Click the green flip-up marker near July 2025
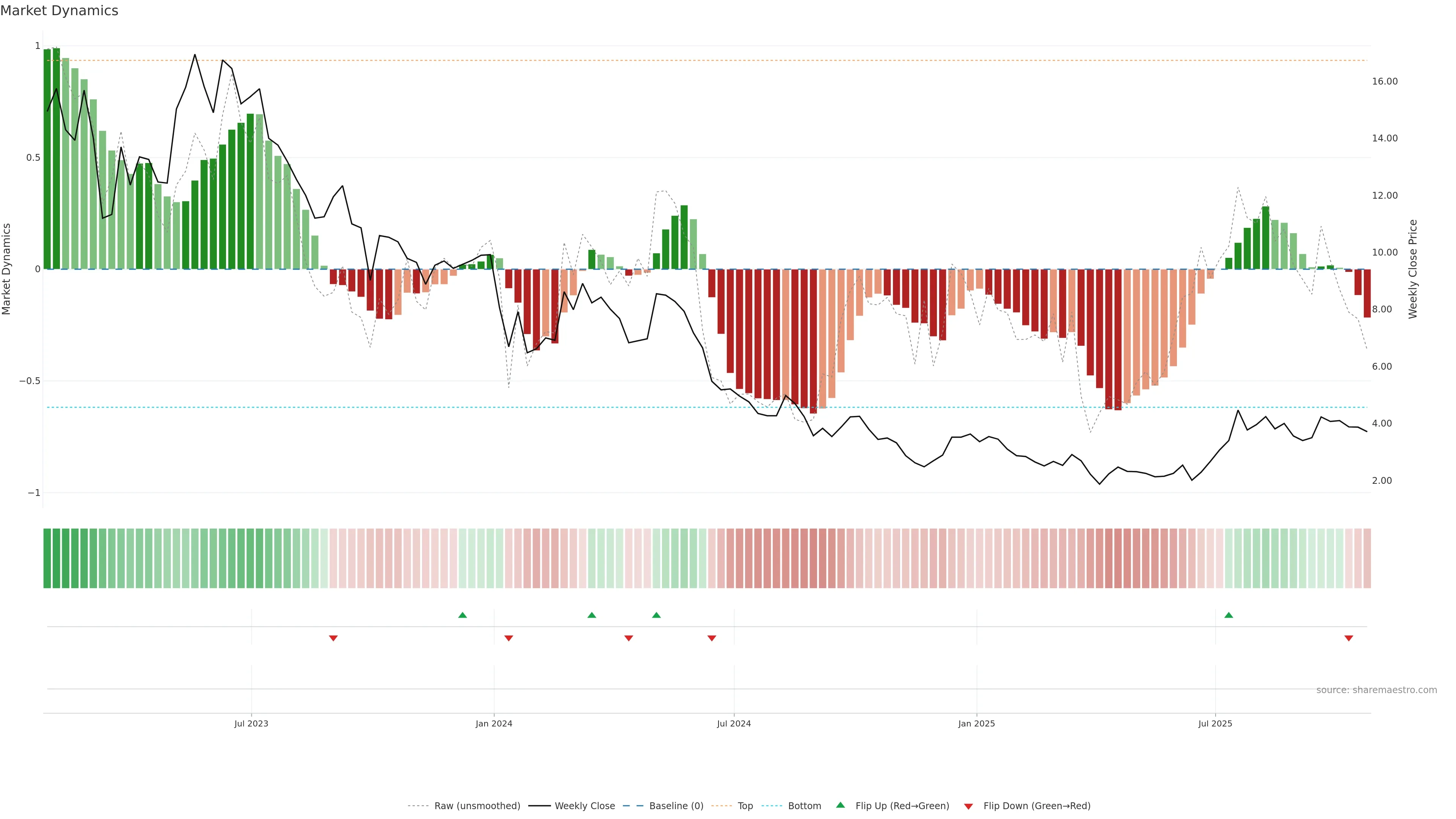 1228,615
